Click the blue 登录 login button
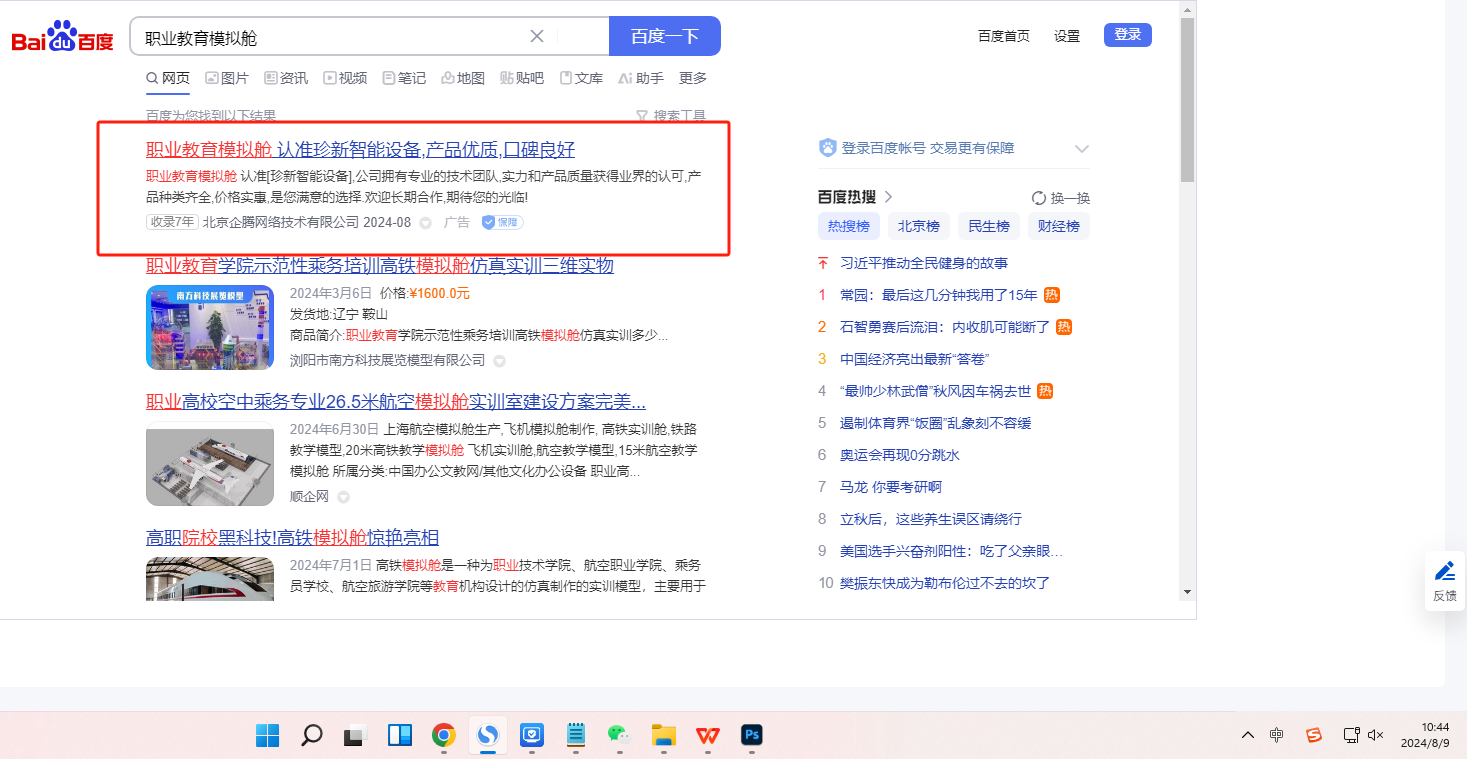The image size is (1467, 759). (1127, 35)
